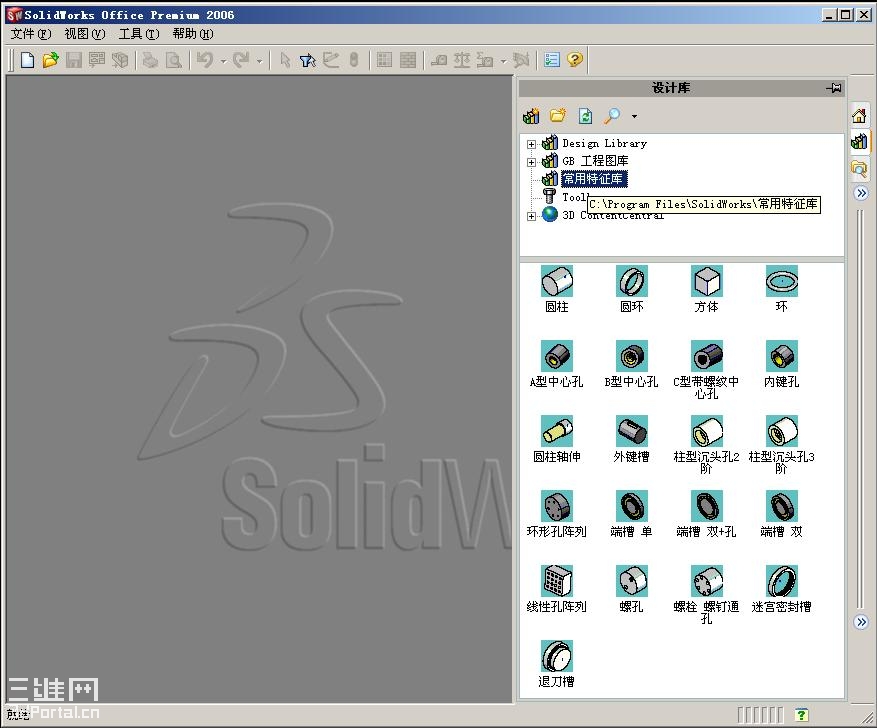
Task: Click the magnifier Search icon in 设计库
Action: click(x=612, y=116)
